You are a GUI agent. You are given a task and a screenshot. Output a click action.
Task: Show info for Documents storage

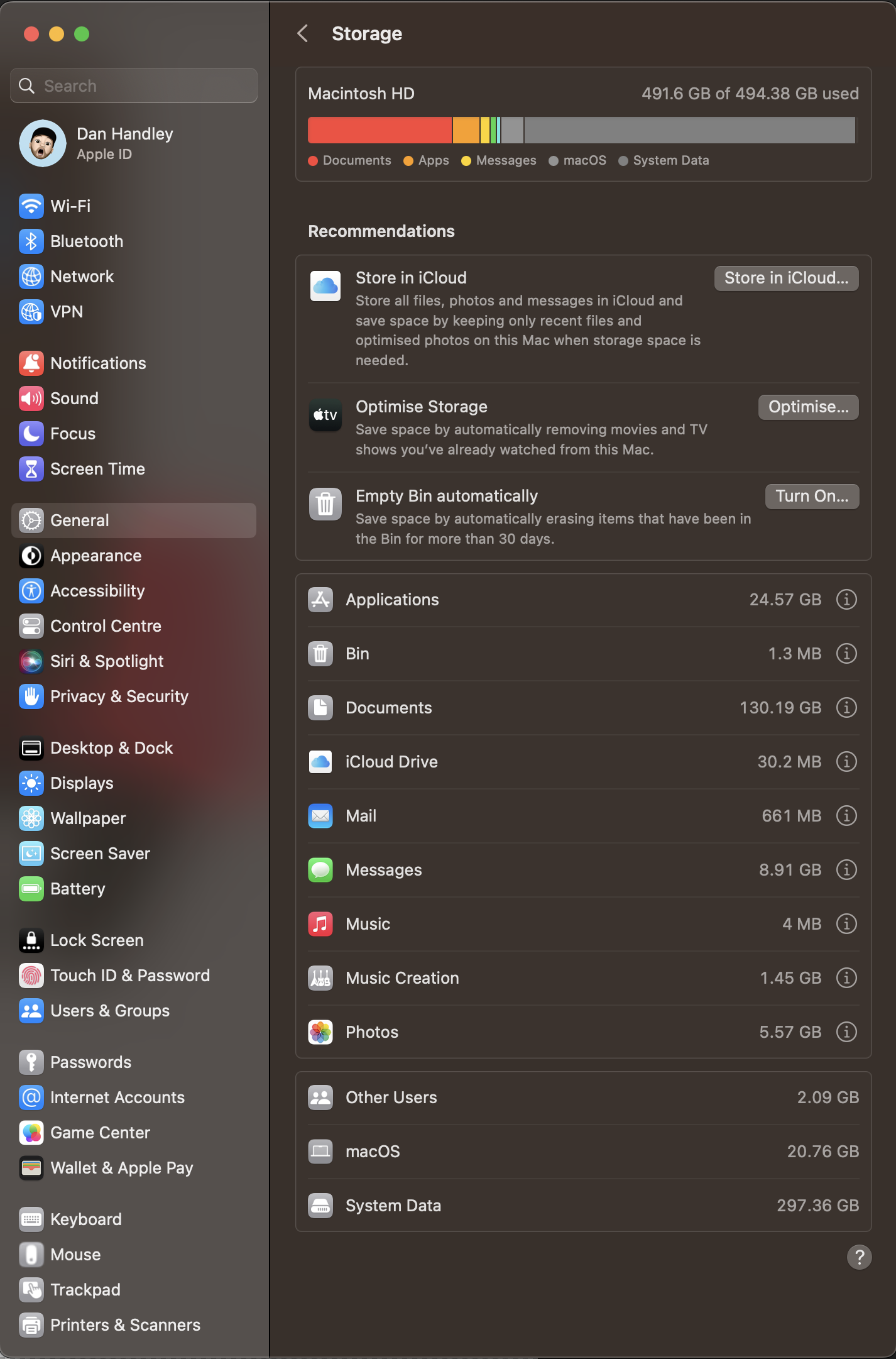(846, 707)
